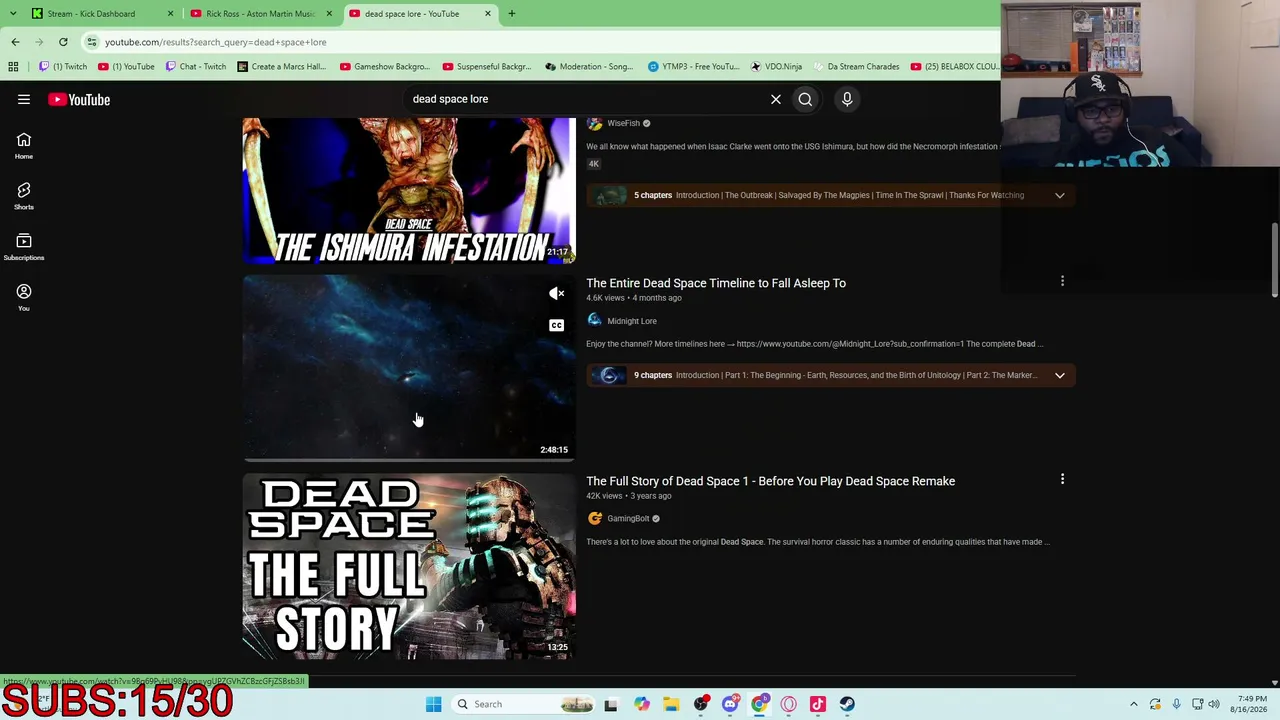
Task: Open the Da Stream Charades bookmark
Action: [856, 66]
